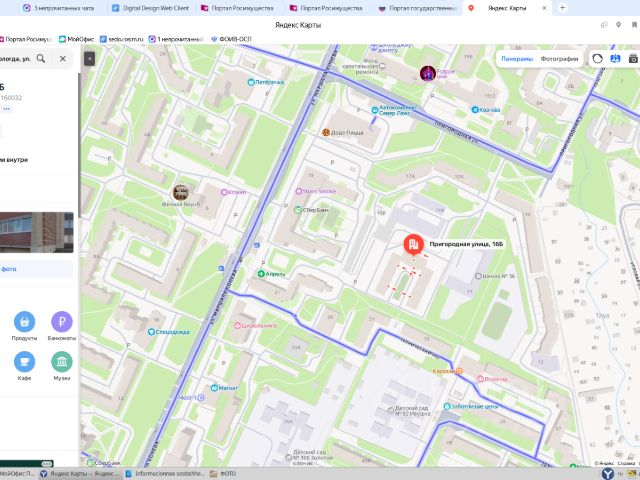640x480 pixels.
Task: Open the Портал Росимущества bookmark
Action: 25,39
